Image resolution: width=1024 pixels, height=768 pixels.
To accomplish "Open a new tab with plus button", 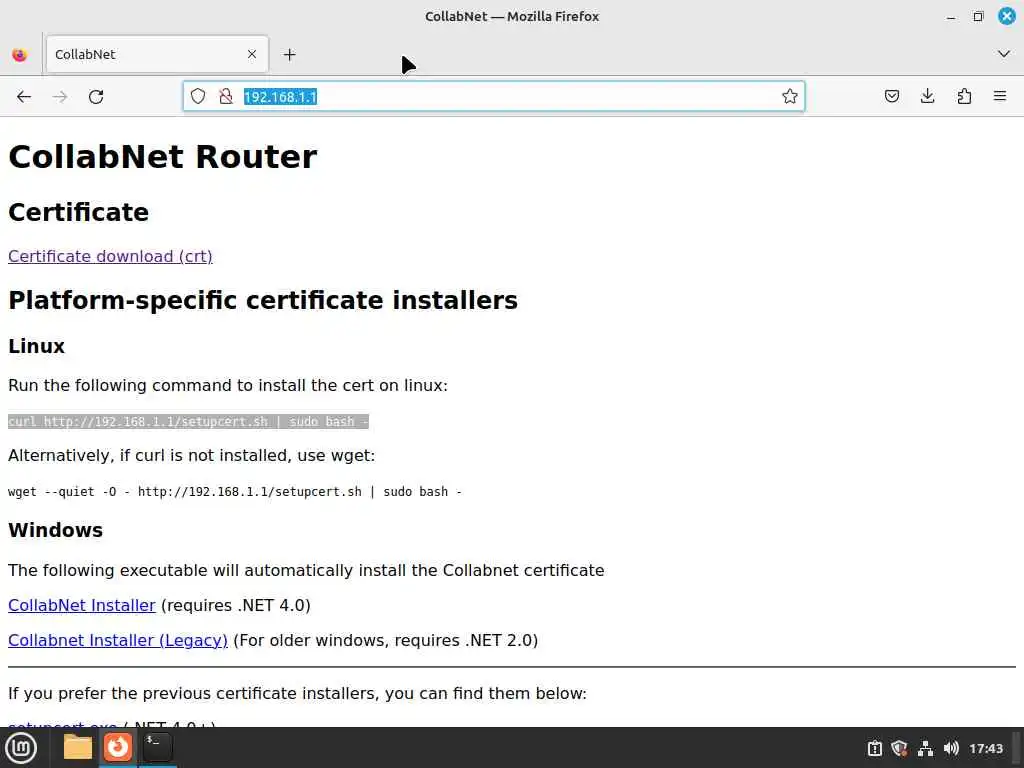I will click(x=289, y=55).
